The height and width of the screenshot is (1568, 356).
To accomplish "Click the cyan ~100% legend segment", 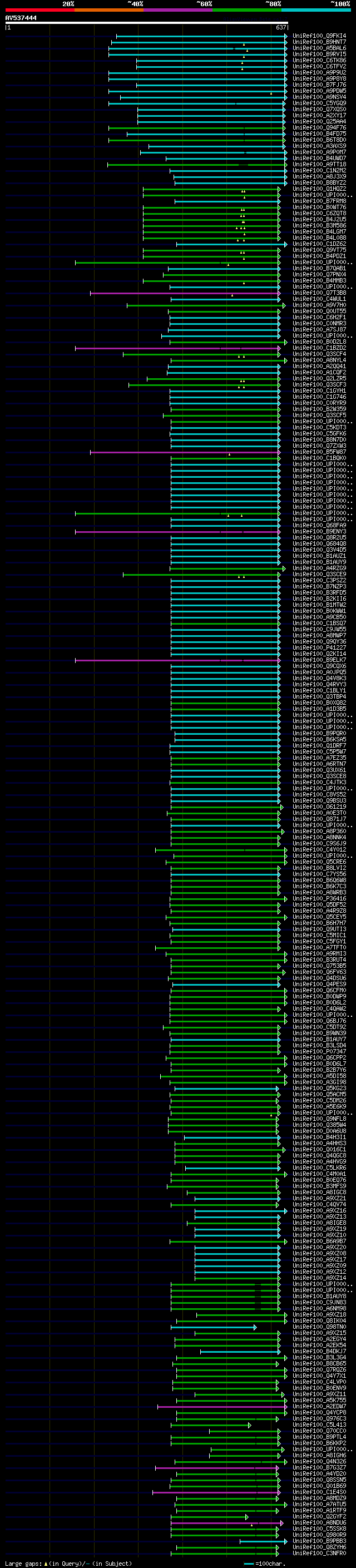I will pos(317,11).
